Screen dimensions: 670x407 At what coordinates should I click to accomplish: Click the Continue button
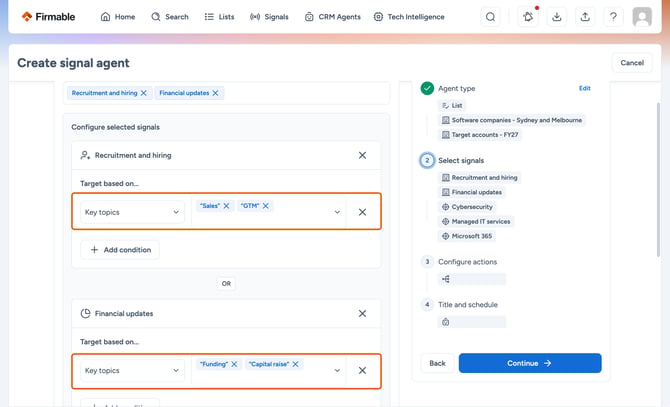[530, 363]
